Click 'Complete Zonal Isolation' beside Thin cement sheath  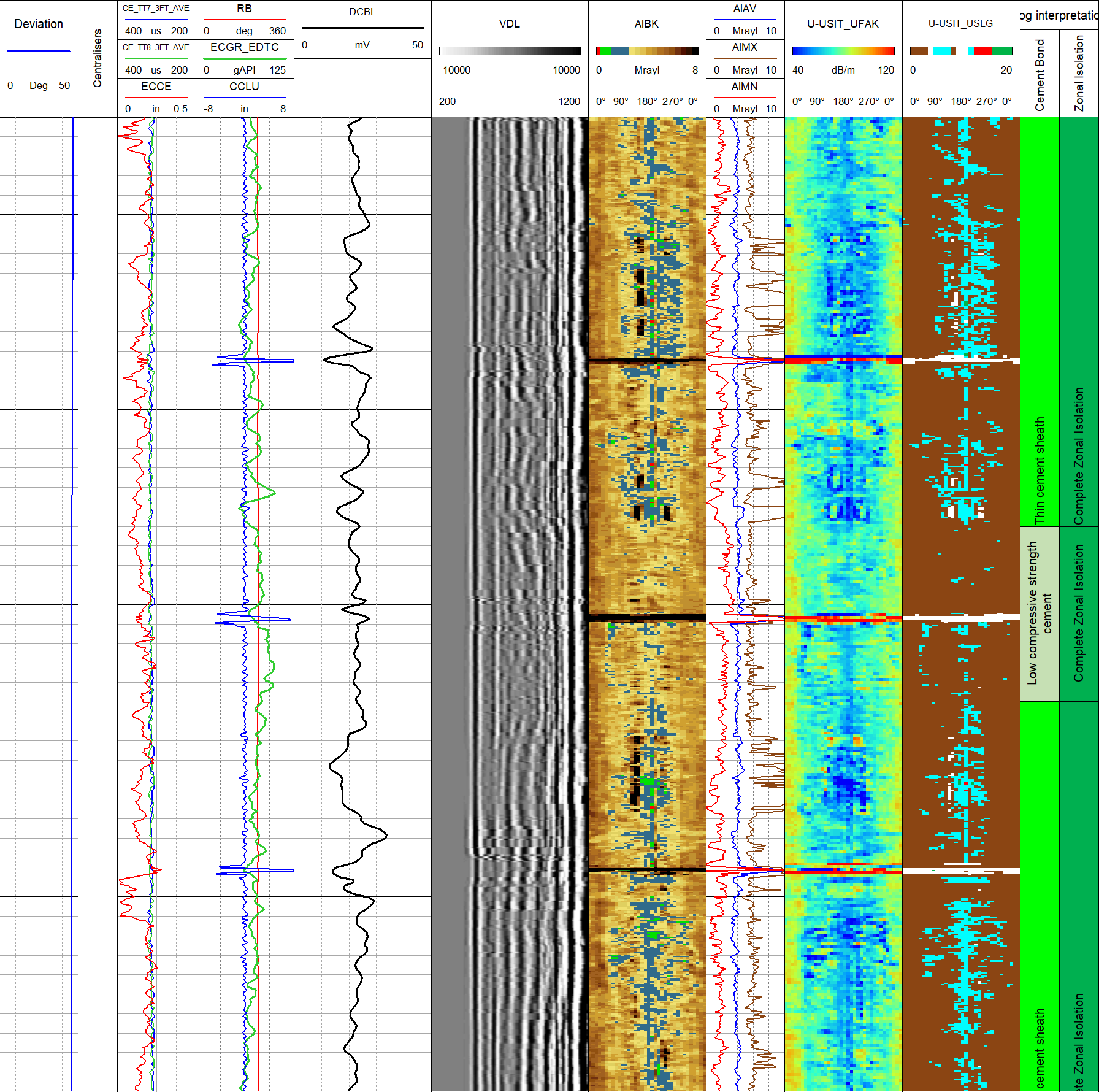[x=1079, y=456]
